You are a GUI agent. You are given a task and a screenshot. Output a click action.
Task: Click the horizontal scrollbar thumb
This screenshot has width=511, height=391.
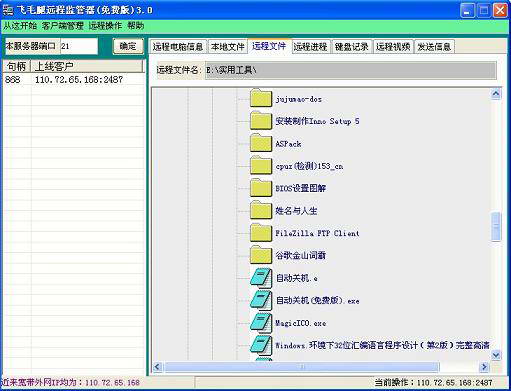click(302, 367)
